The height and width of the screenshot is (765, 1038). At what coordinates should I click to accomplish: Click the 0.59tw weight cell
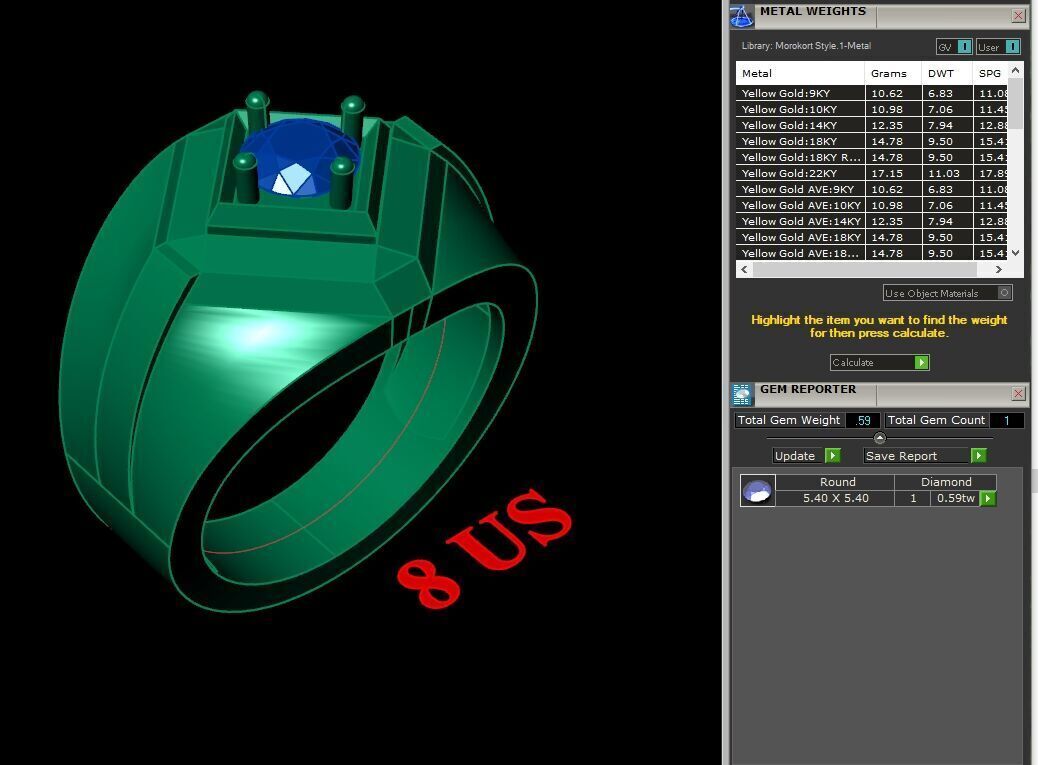coord(955,498)
